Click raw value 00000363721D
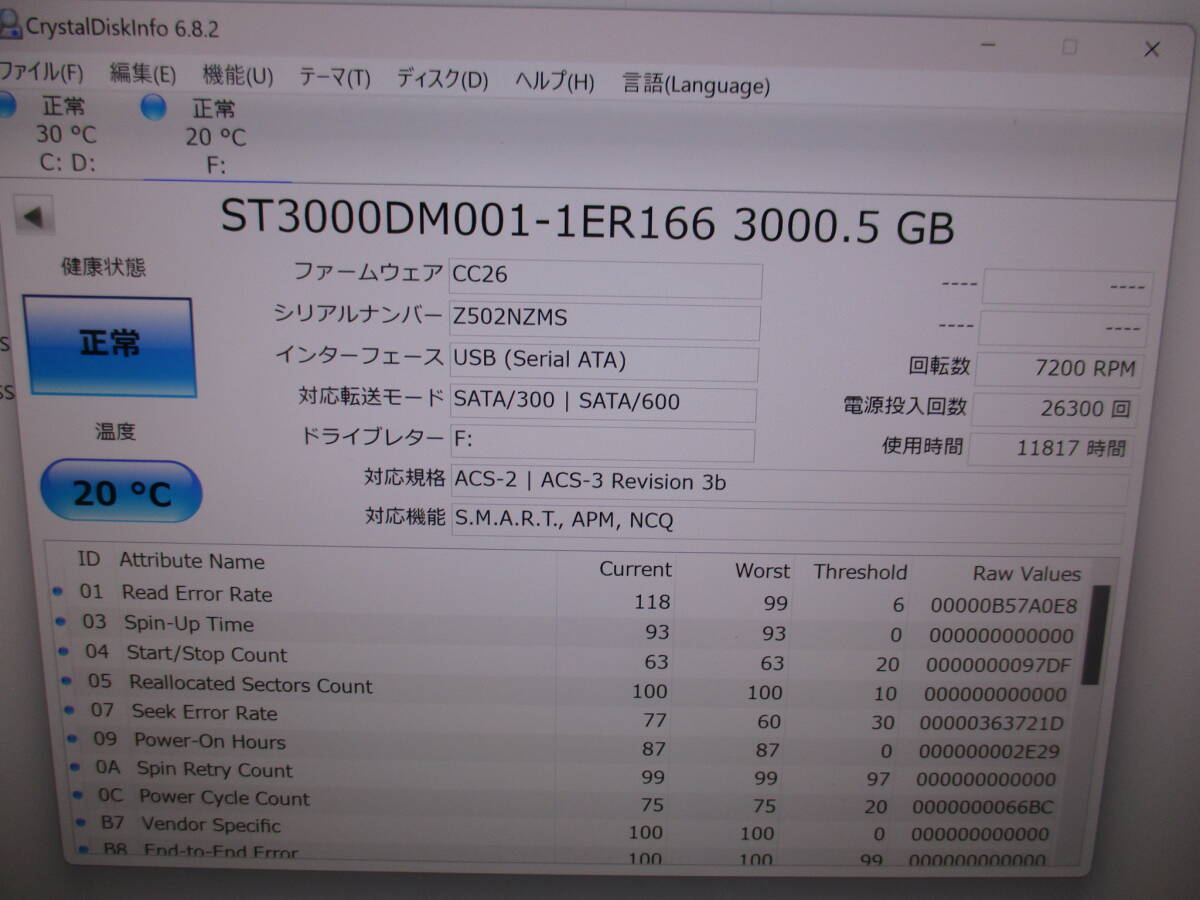Screen dimensions: 1200x900 tap(992, 723)
